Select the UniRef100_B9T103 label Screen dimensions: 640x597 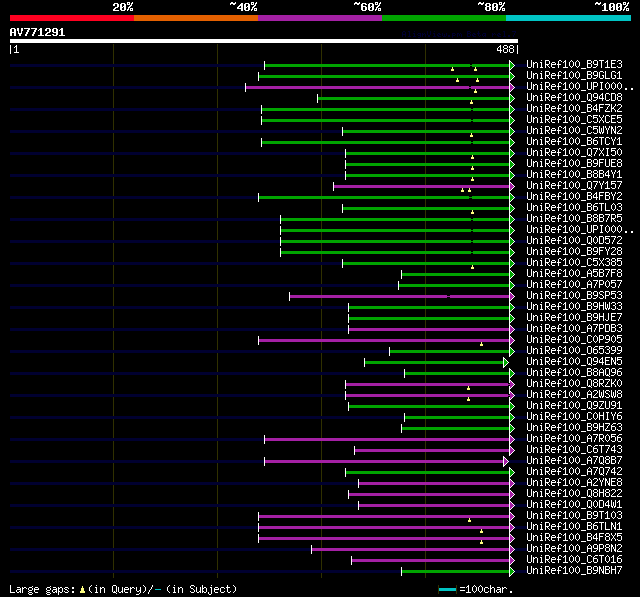tap(574, 516)
